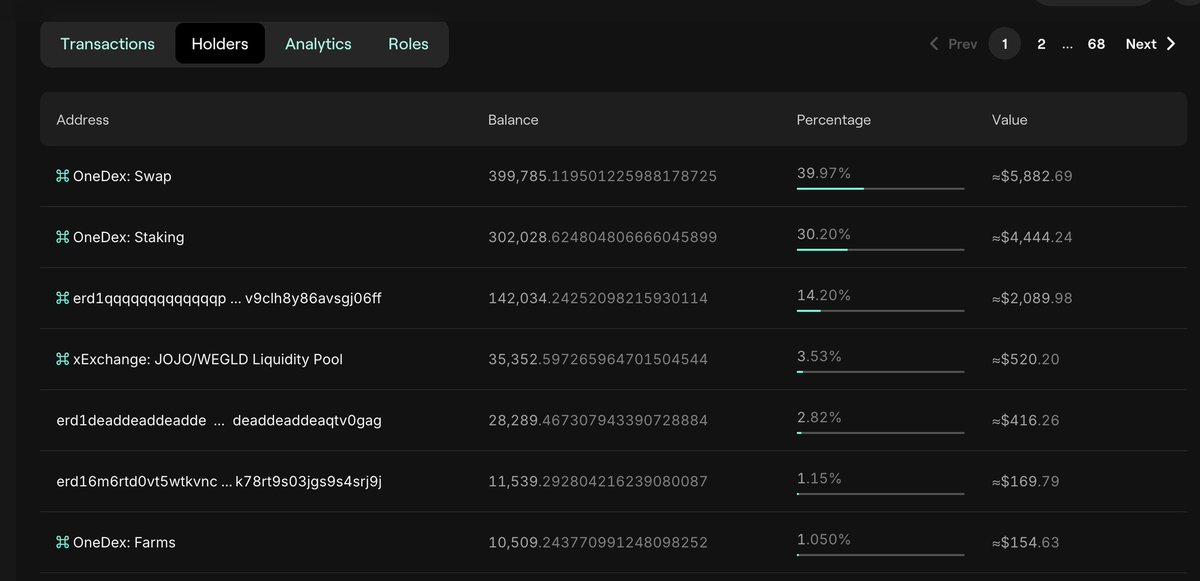This screenshot has width=1200, height=581.
Task: Click the 3.53% percentage value
Action: tap(819, 356)
